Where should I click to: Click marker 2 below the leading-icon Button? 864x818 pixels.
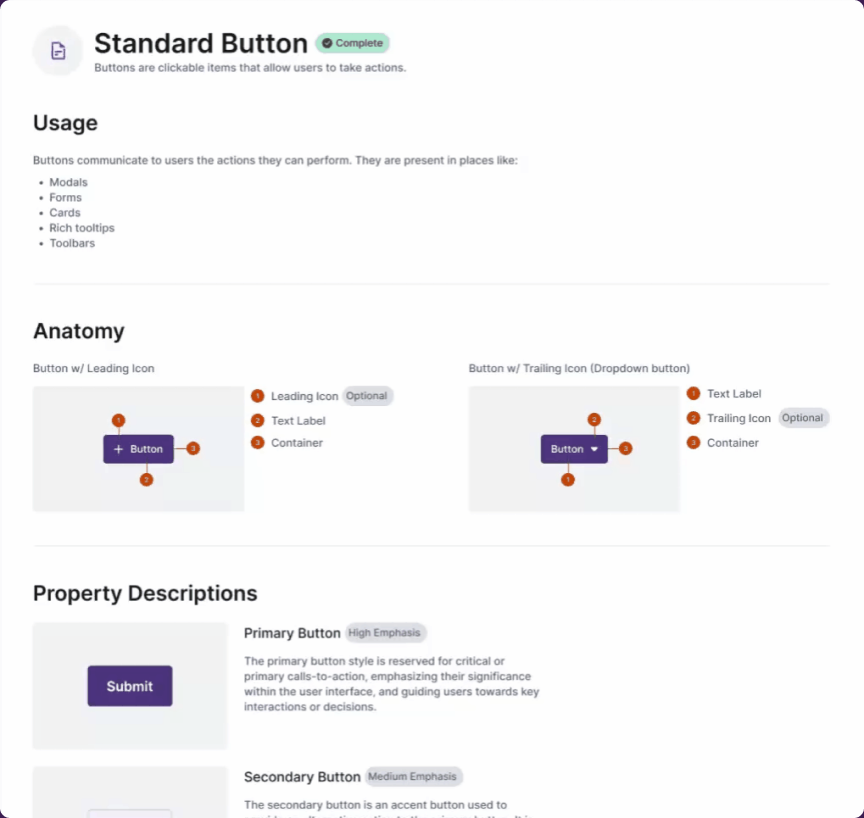[x=146, y=480]
